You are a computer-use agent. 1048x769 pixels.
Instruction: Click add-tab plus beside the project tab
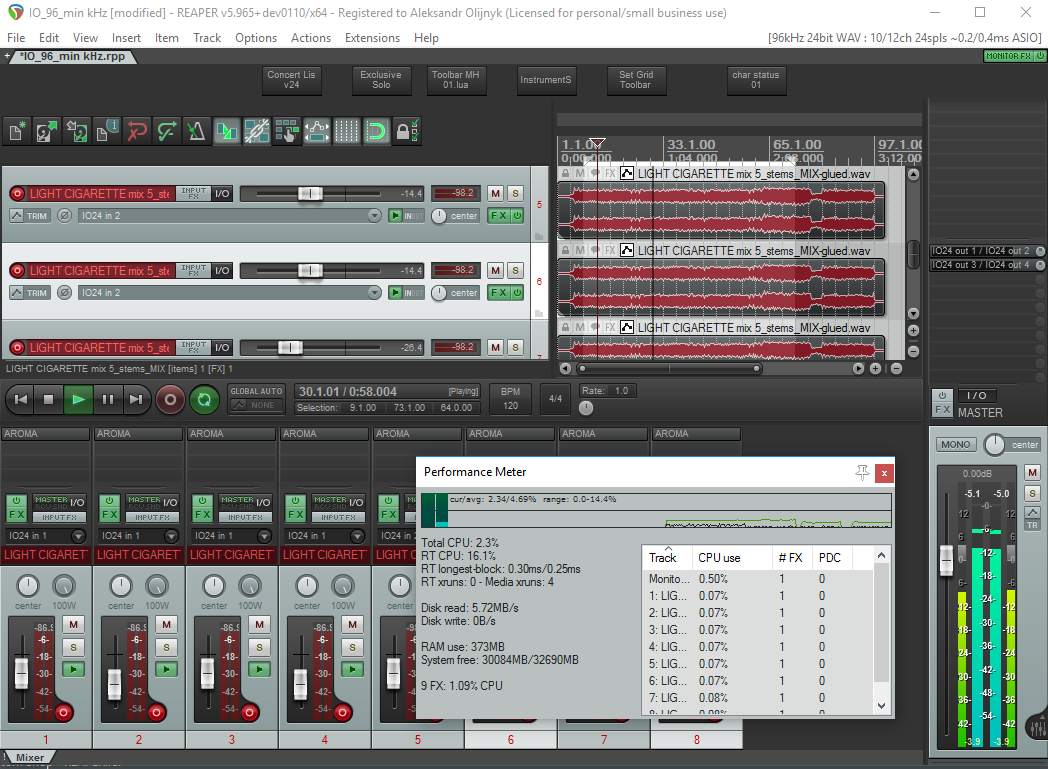pos(7,56)
